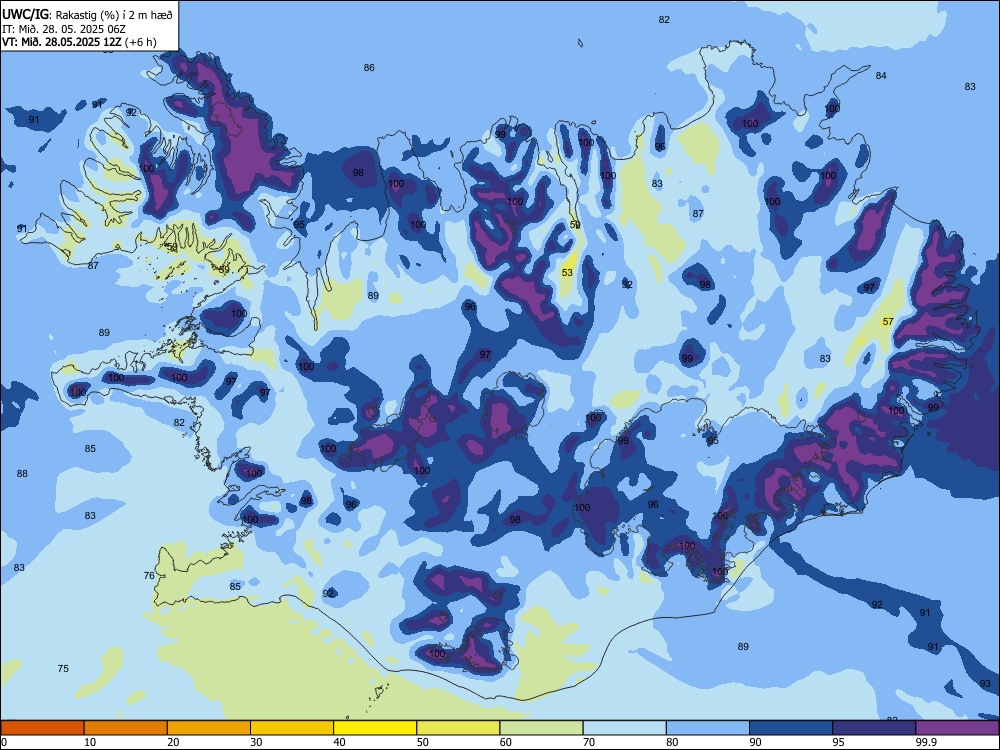This screenshot has height=750, width=1000.
Task: Click the '86' value over the northern sea
Action: click(x=369, y=68)
